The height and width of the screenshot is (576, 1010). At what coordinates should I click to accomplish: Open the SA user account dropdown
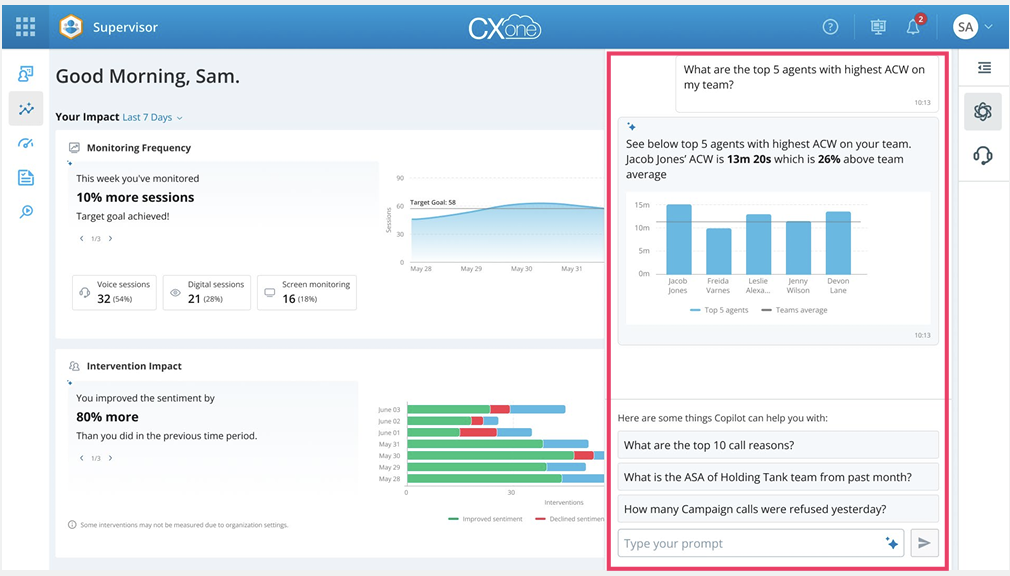[973, 27]
